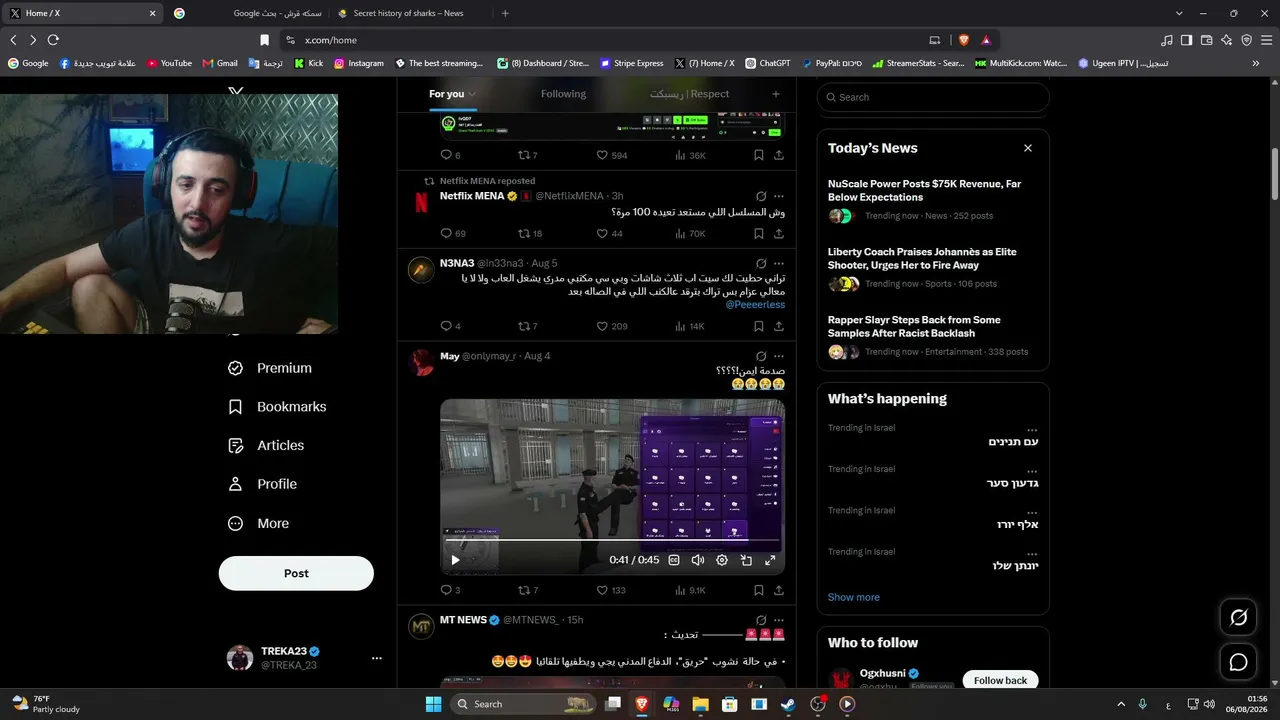Screen dimensions: 1280x720
Task: Bookmark the N3NA3 post
Action: click(759, 326)
